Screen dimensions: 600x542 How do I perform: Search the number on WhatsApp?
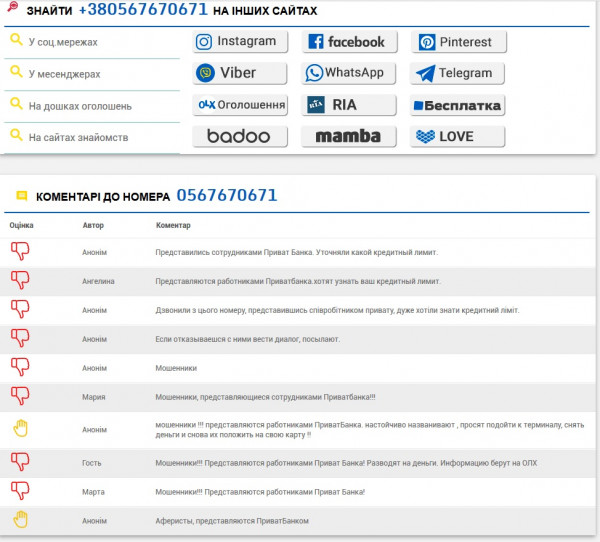[x=349, y=73]
